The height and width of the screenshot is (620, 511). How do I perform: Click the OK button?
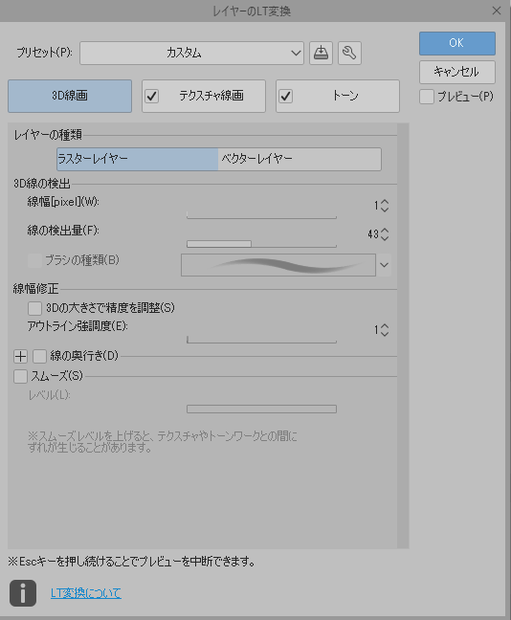[457, 43]
